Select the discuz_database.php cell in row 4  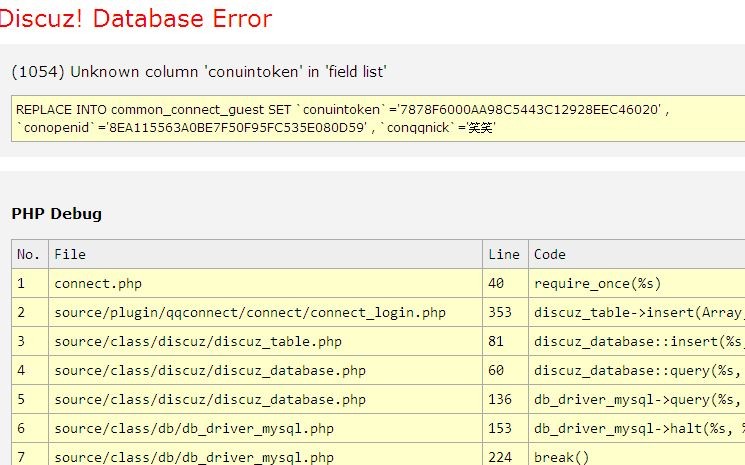pyautogui.click(x=265, y=370)
